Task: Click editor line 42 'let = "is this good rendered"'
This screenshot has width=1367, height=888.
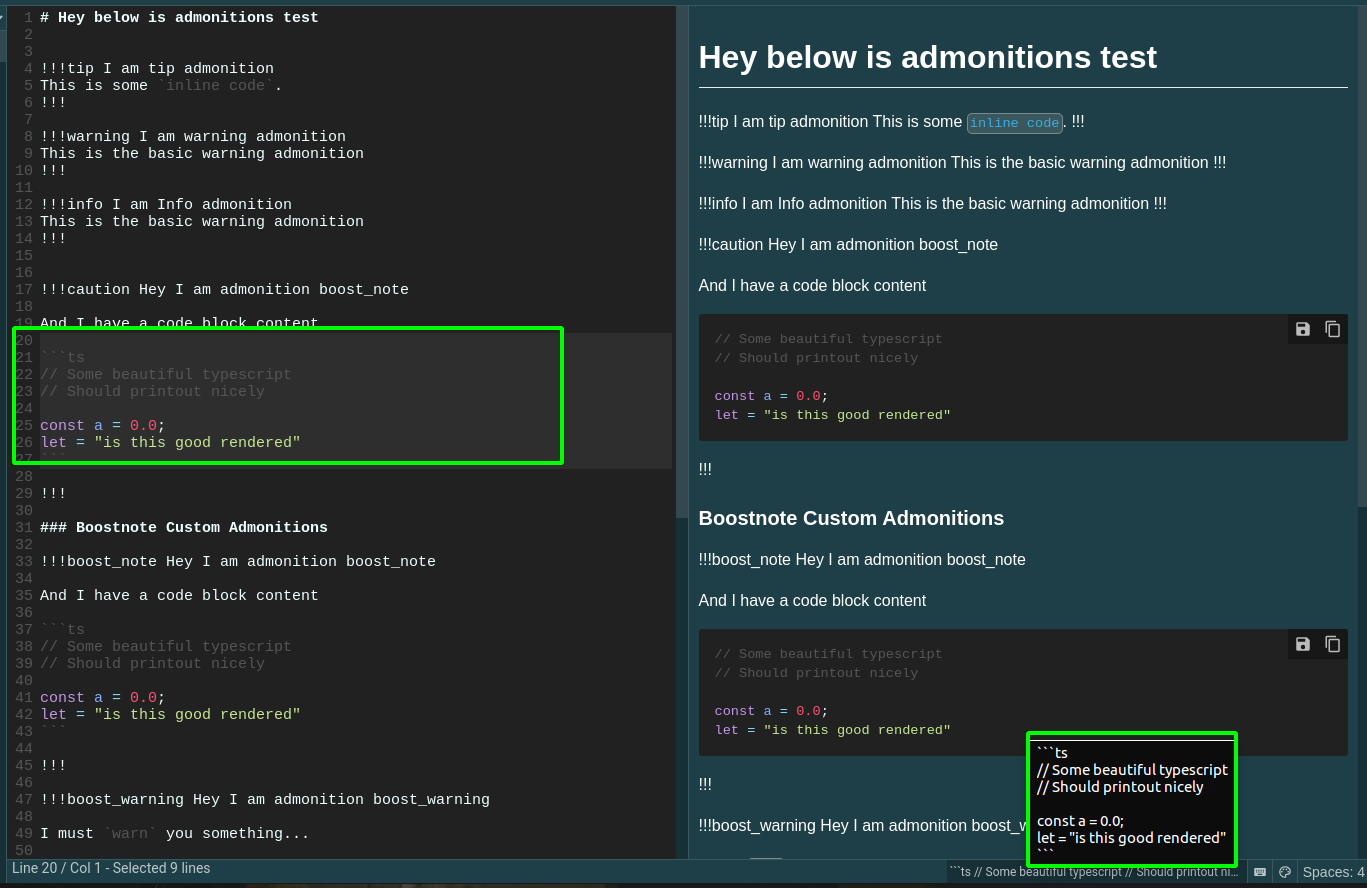Action: coord(170,715)
